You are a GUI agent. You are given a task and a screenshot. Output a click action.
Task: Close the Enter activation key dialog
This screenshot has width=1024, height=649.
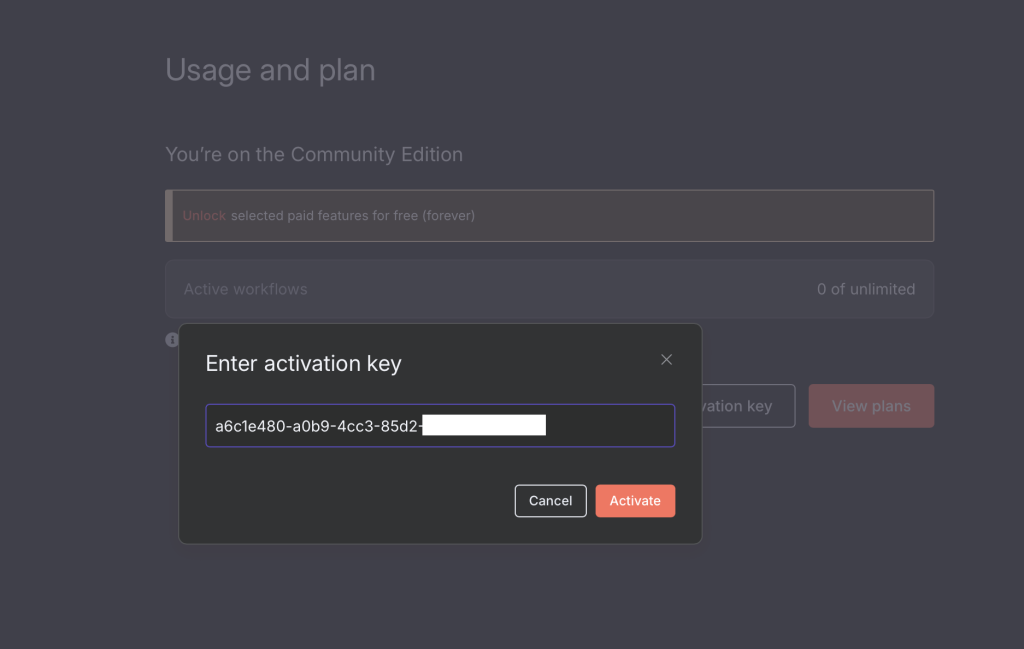pyautogui.click(x=666, y=360)
